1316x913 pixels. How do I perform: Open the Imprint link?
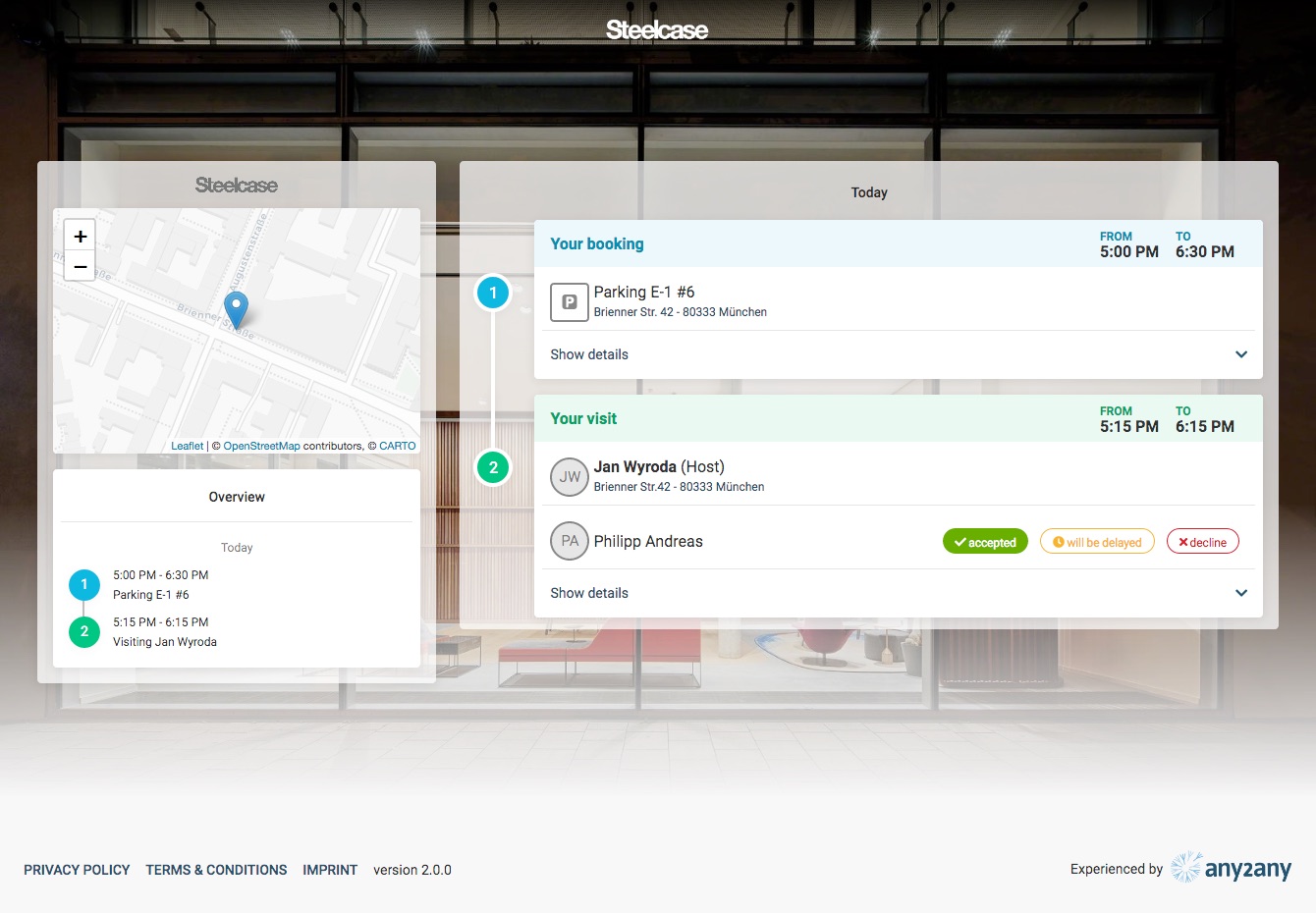coord(330,870)
